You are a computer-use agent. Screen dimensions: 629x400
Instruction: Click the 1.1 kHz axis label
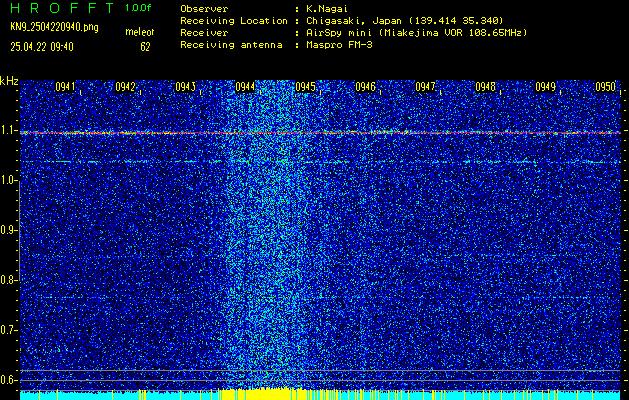click(x=8, y=130)
